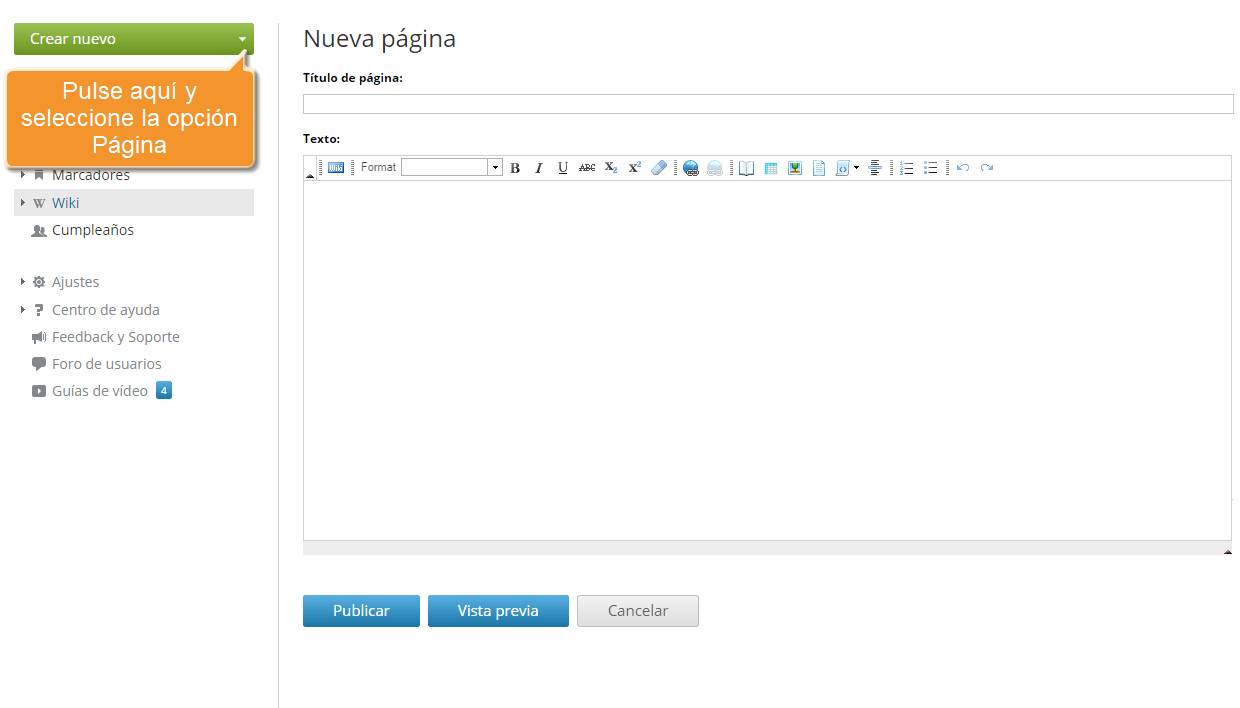This screenshot has width=1240, height=708.
Task: Click the Título de página input field
Action: click(768, 104)
